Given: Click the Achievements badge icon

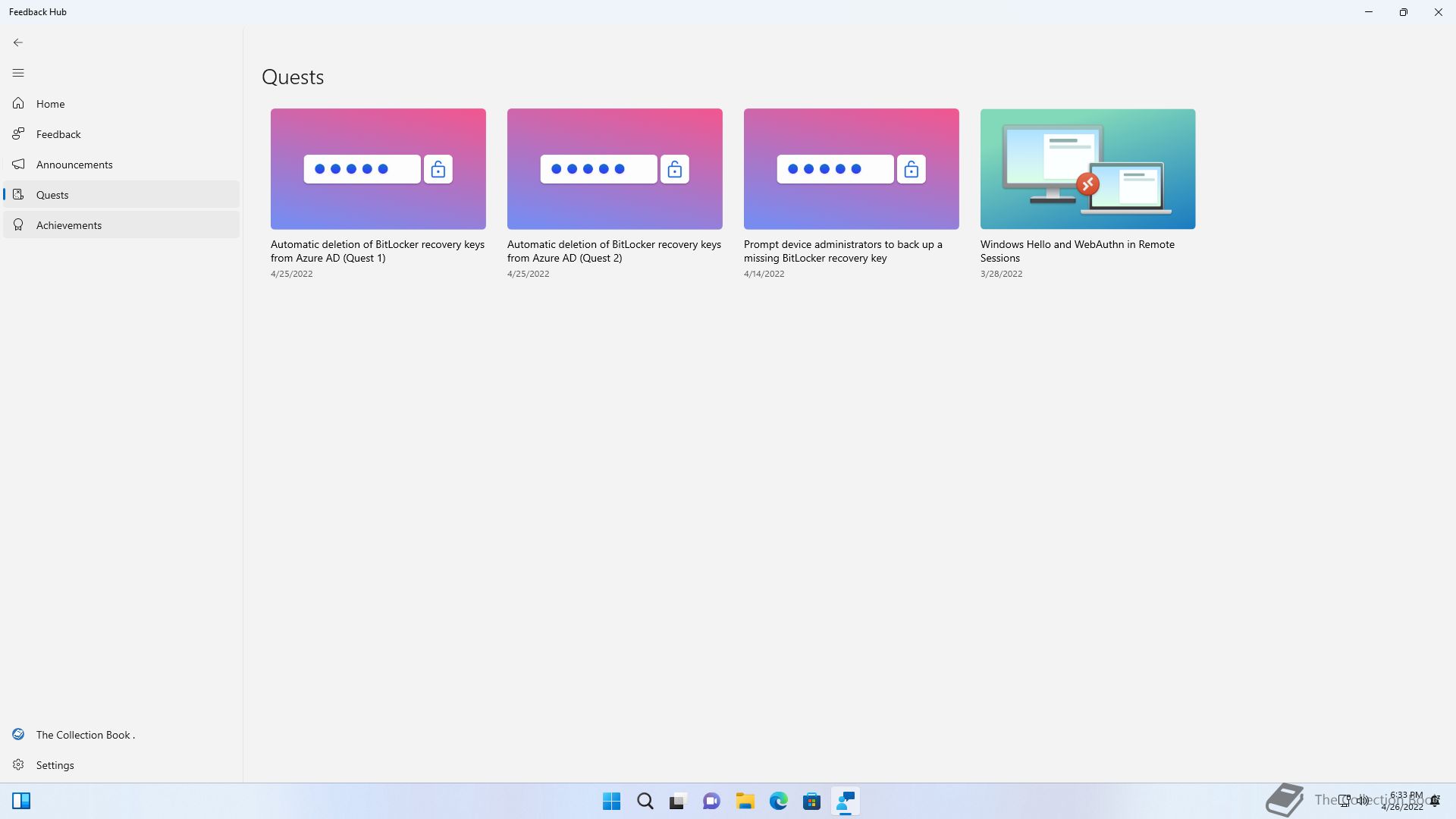Looking at the screenshot, I should [x=18, y=224].
